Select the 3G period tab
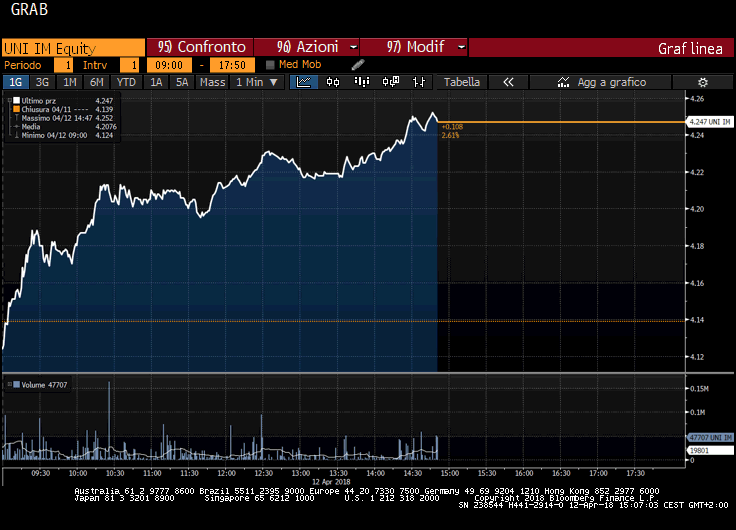 click(42, 82)
